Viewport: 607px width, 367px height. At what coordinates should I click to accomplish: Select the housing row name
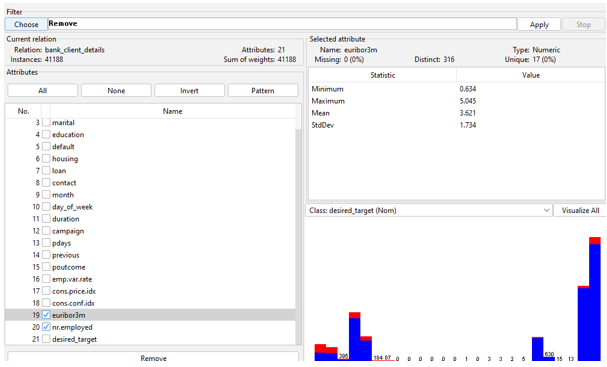tap(65, 159)
